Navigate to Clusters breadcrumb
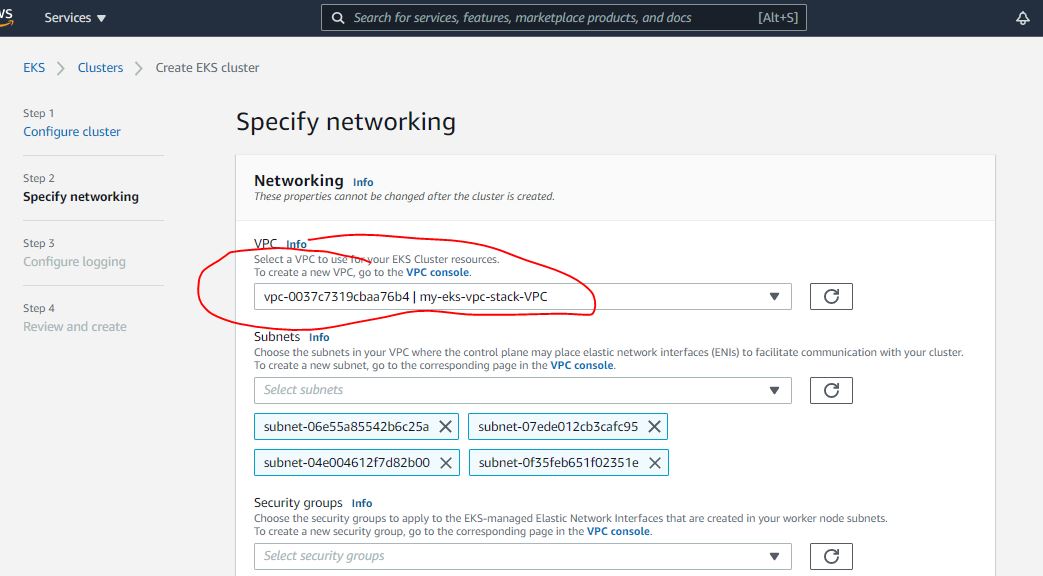Viewport: 1043px width, 576px height. 100,68
